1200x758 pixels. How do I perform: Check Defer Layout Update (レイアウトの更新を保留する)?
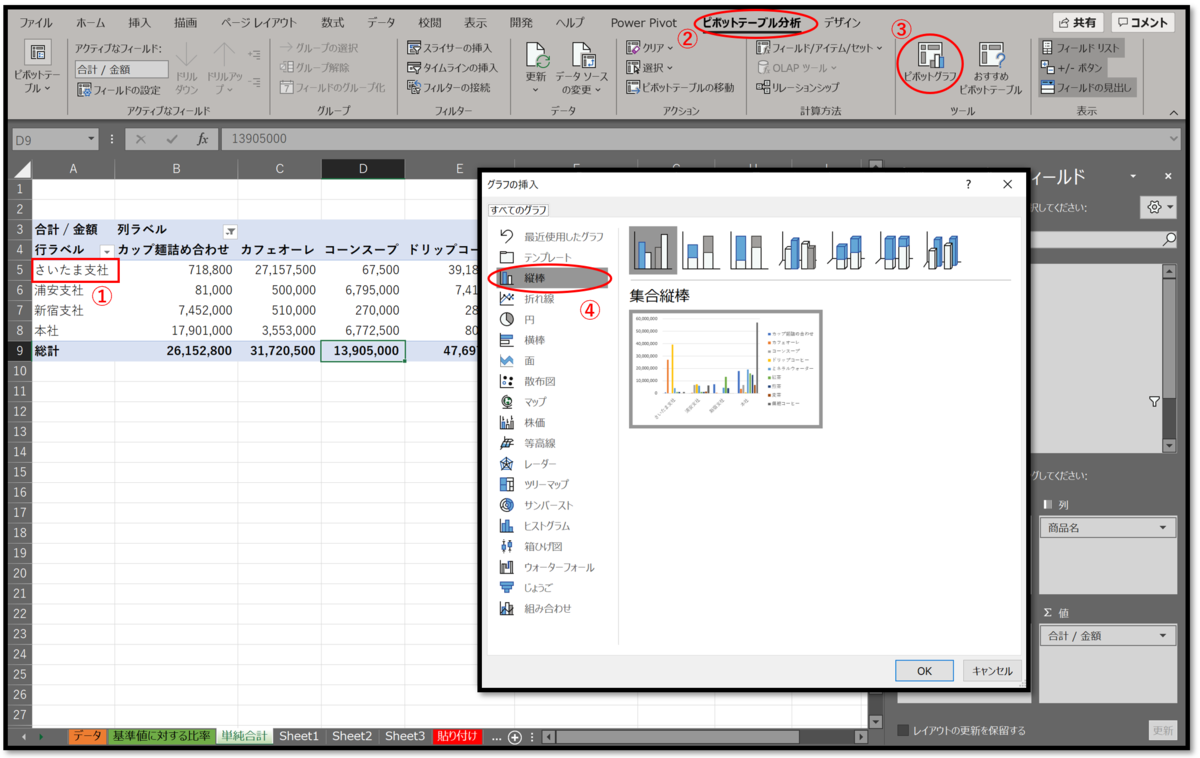click(x=904, y=730)
